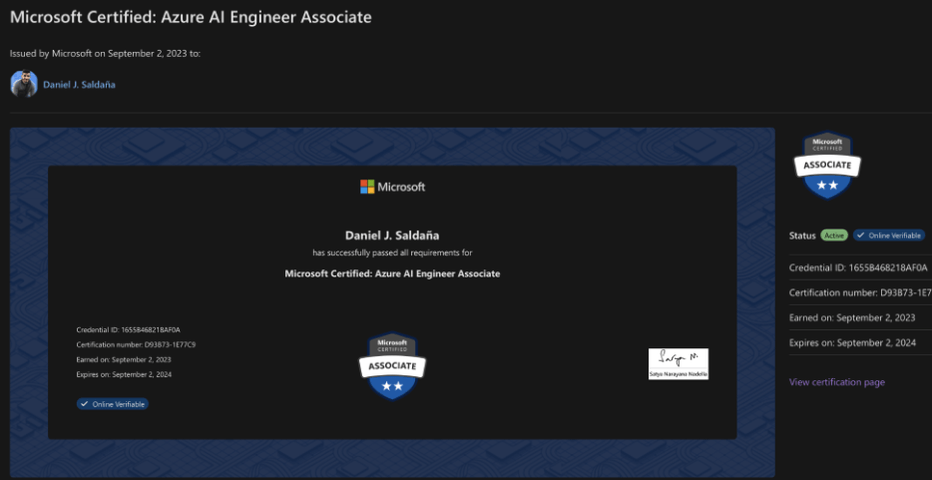Viewport: 932px width, 480px height.
Task: Click the green Active status label
Action: (834, 235)
